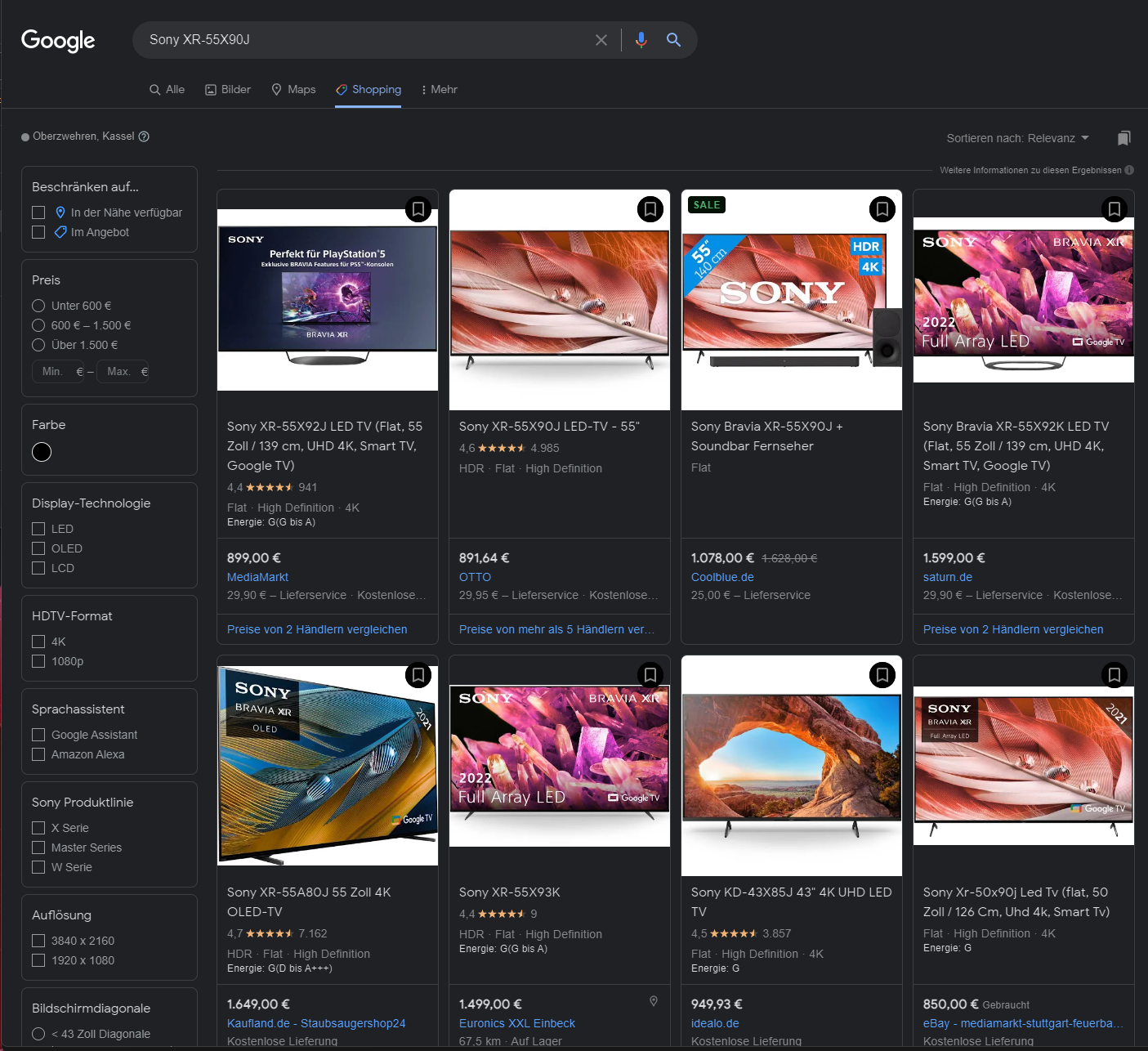This screenshot has width=1148, height=1051.
Task: Click the SALE badge on Coolblue item
Action: (x=707, y=205)
